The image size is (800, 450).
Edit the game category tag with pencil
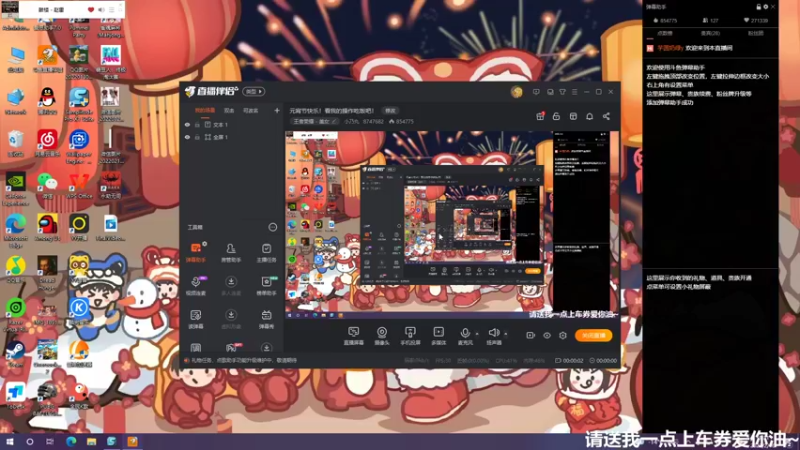(334, 121)
